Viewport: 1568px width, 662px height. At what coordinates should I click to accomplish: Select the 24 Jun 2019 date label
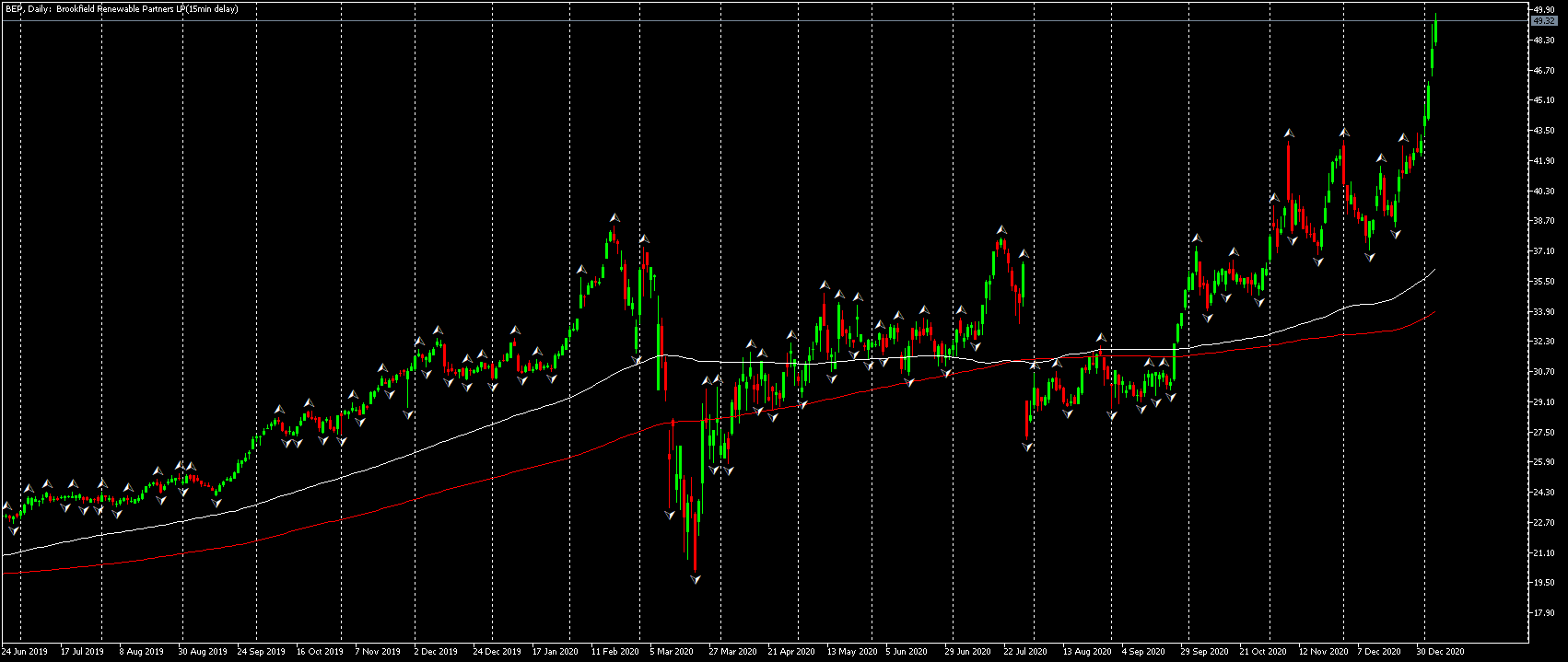[25, 651]
